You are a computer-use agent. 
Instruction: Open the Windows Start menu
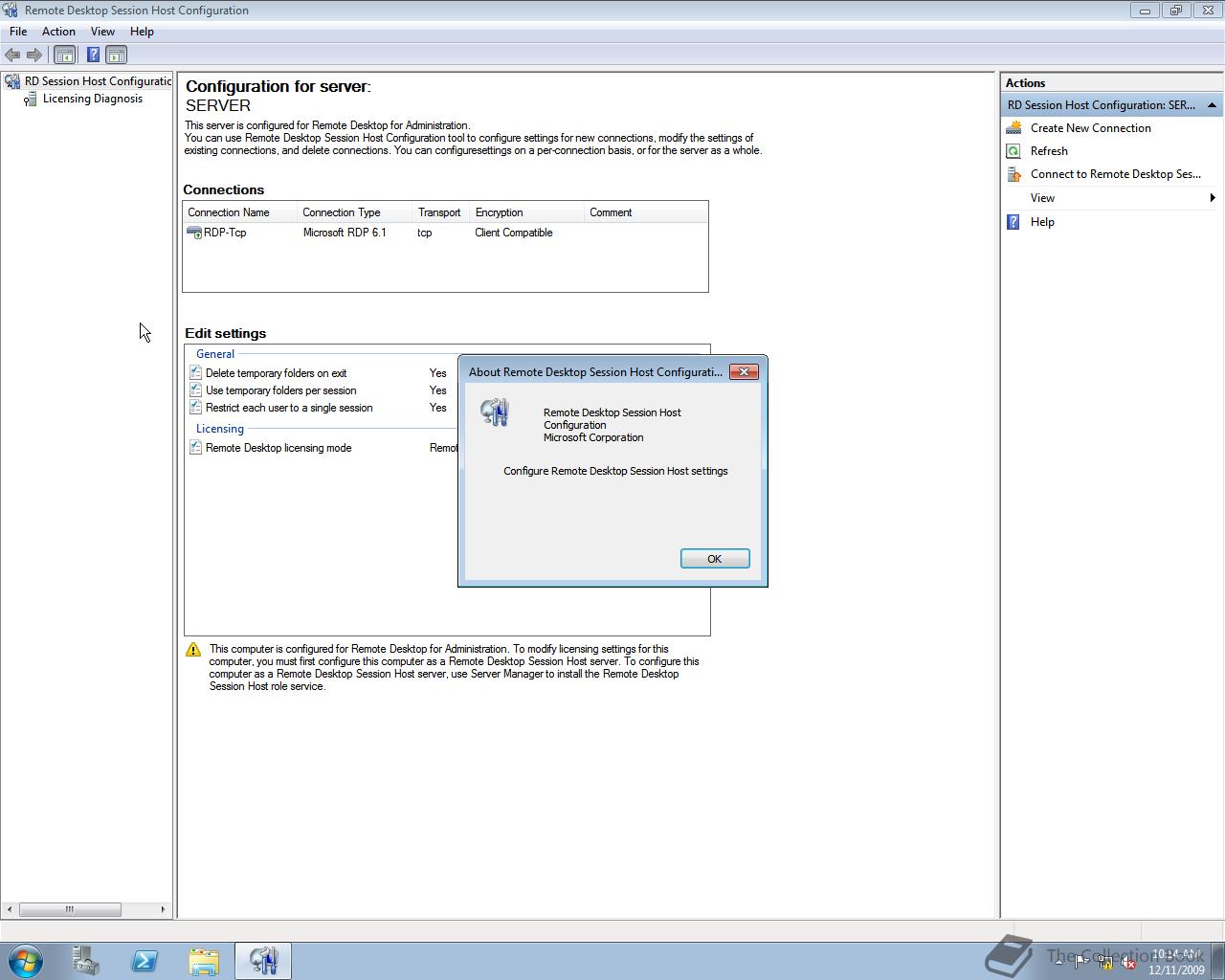[x=25, y=961]
